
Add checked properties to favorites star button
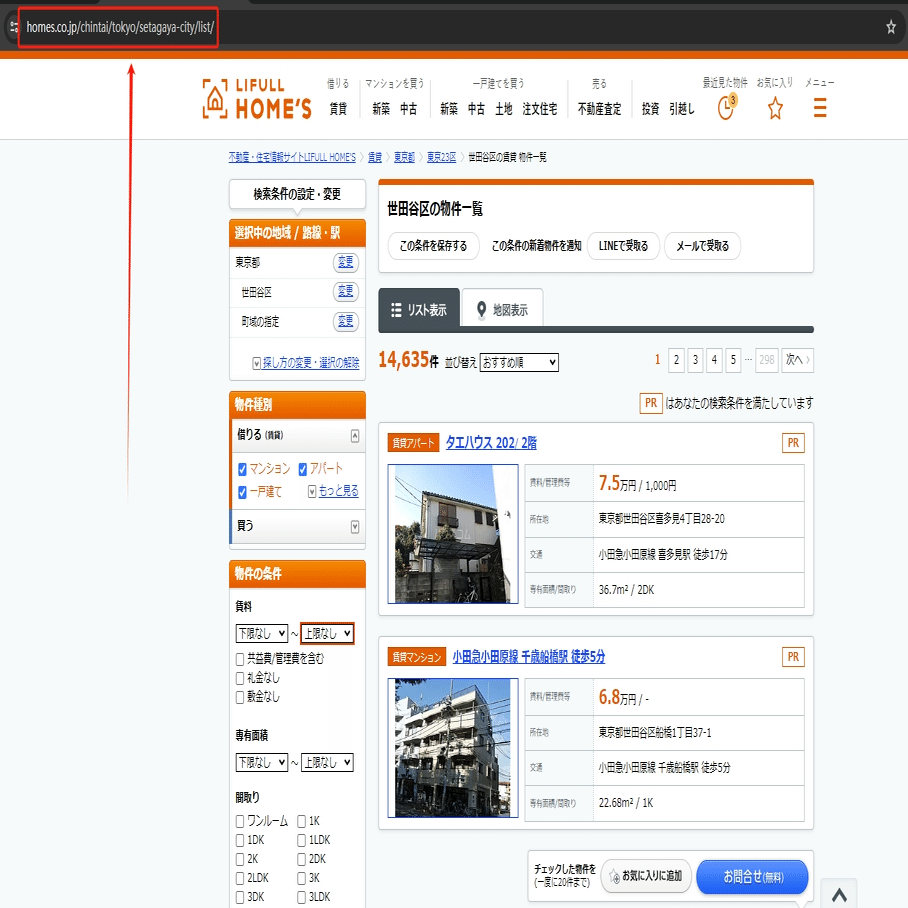[646, 876]
